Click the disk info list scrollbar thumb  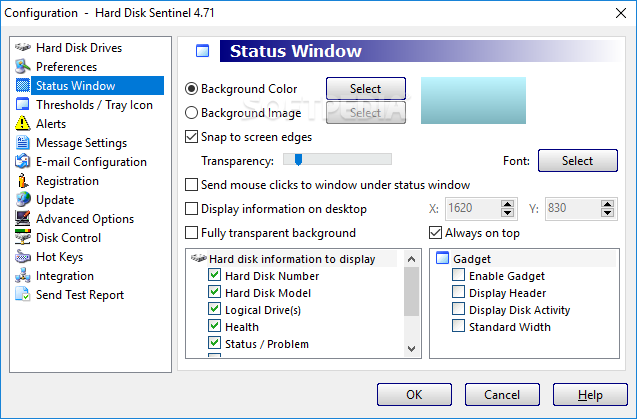[411, 291]
